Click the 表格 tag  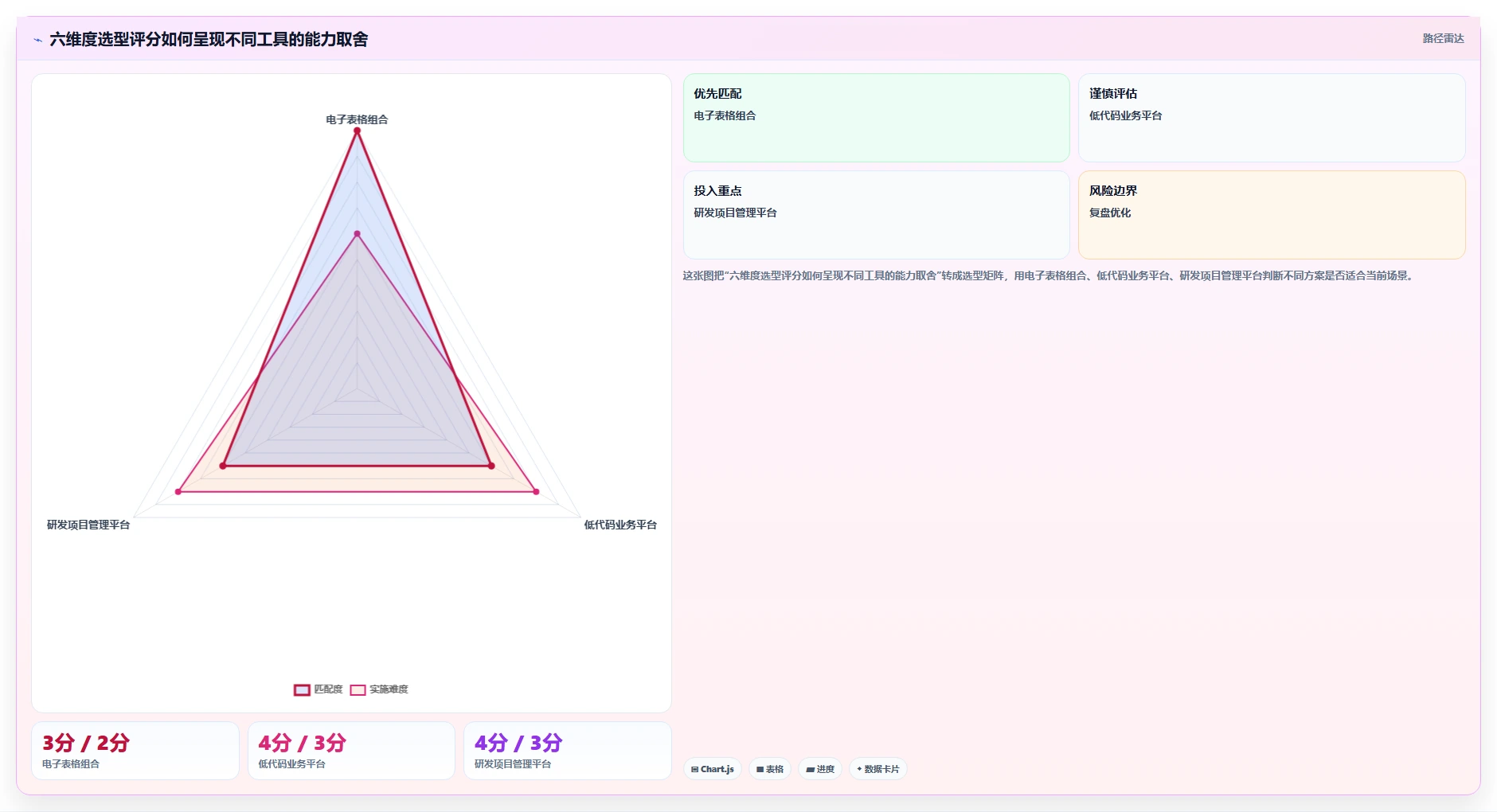[x=770, y=769]
